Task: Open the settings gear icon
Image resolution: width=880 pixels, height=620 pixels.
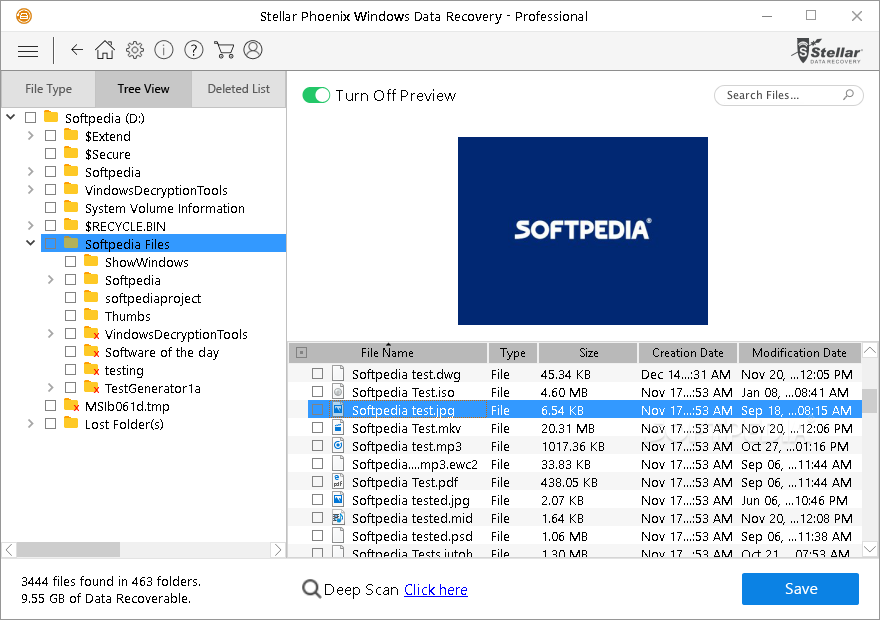Action: 135,50
